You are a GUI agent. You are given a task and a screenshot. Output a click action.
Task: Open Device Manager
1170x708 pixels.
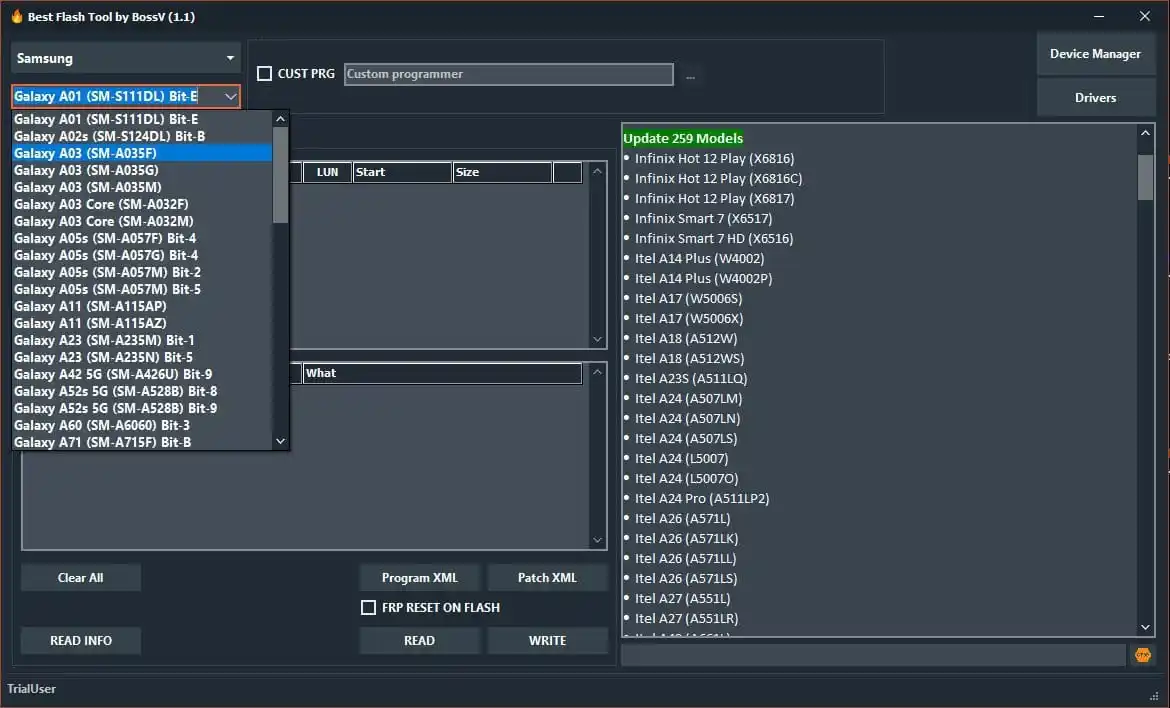(x=1095, y=54)
